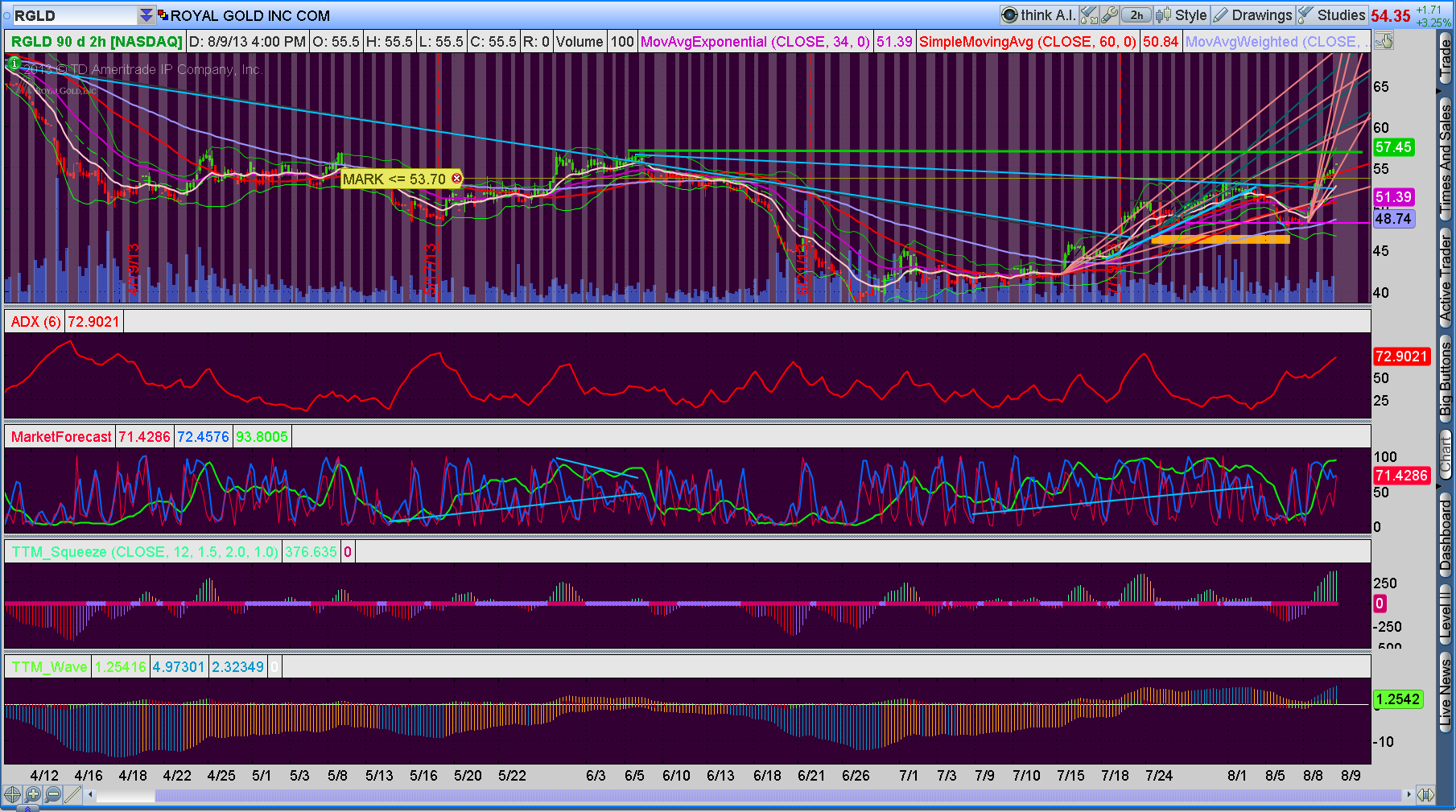Click the MovAvgWeighted study label
The height and width of the screenshot is (812, 1456).
pyautogui.click(x=1277, y=42)
